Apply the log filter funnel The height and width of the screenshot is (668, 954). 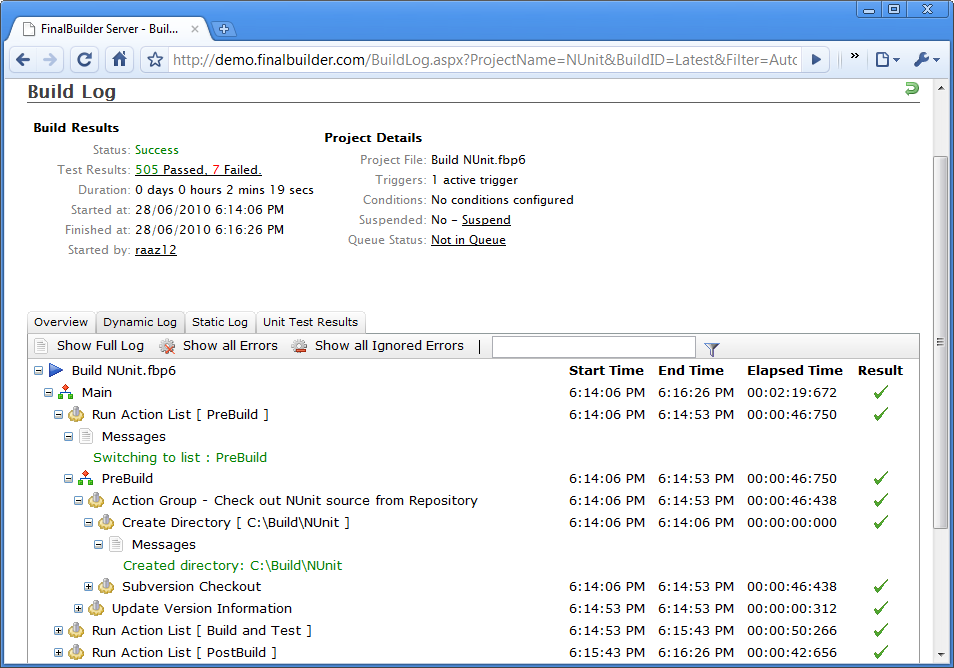(712, 349)
